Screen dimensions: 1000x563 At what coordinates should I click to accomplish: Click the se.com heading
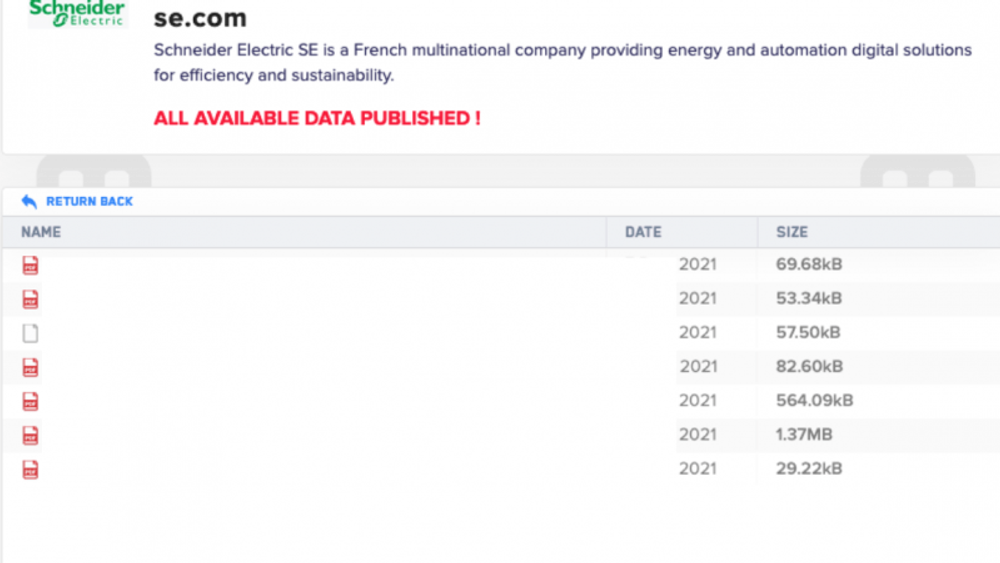[x=200, y=18]
